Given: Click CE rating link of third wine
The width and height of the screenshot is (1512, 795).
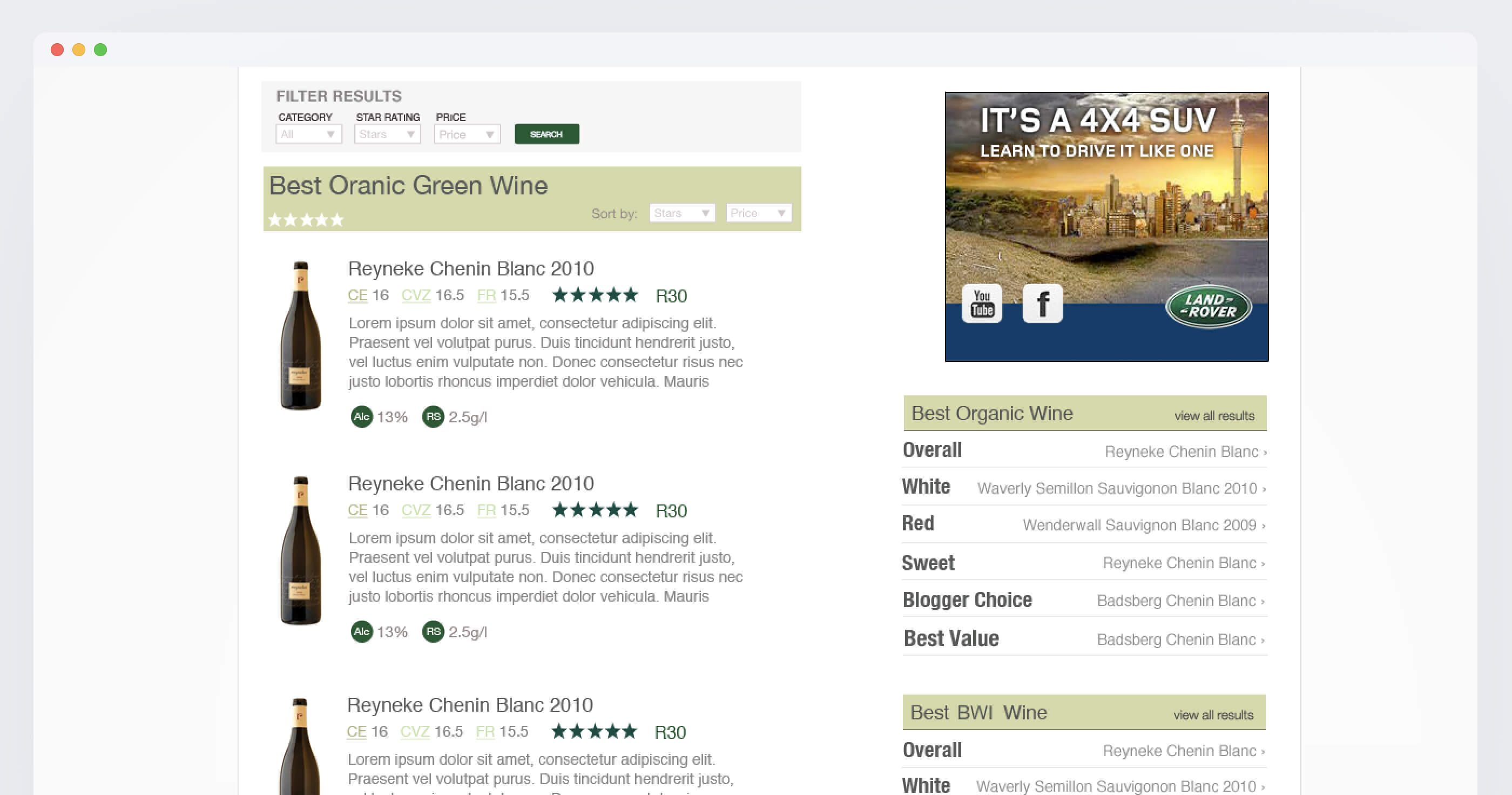Looking at the screenshot, I should 356,732.
